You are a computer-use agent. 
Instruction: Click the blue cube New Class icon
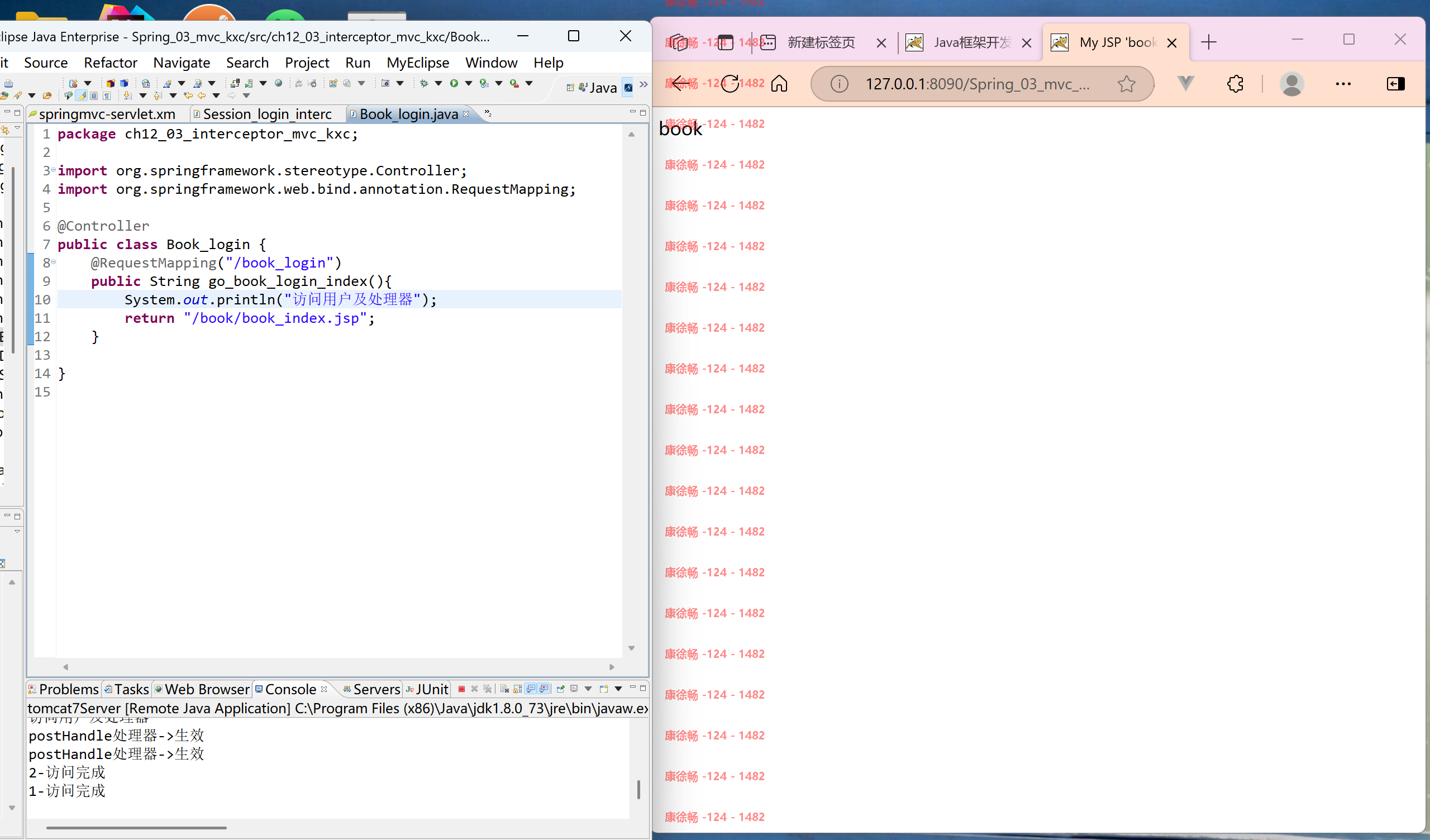click(124, 83)
